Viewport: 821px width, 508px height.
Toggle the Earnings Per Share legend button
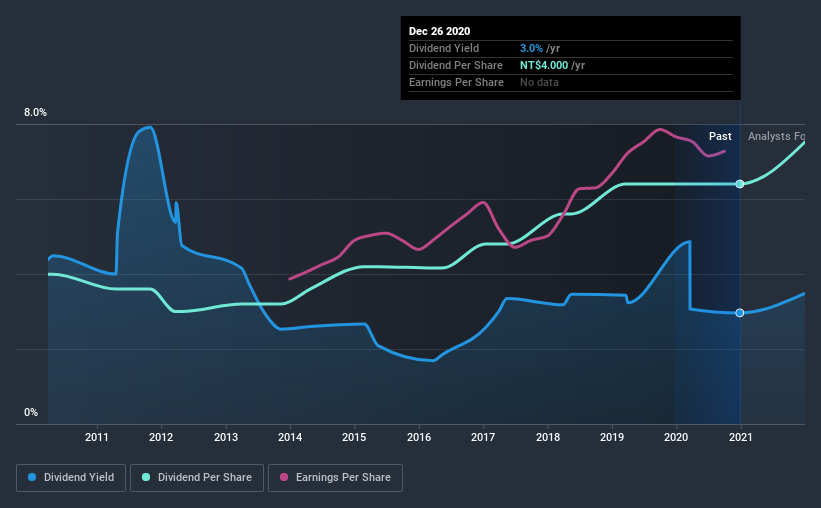coord(335,478)
